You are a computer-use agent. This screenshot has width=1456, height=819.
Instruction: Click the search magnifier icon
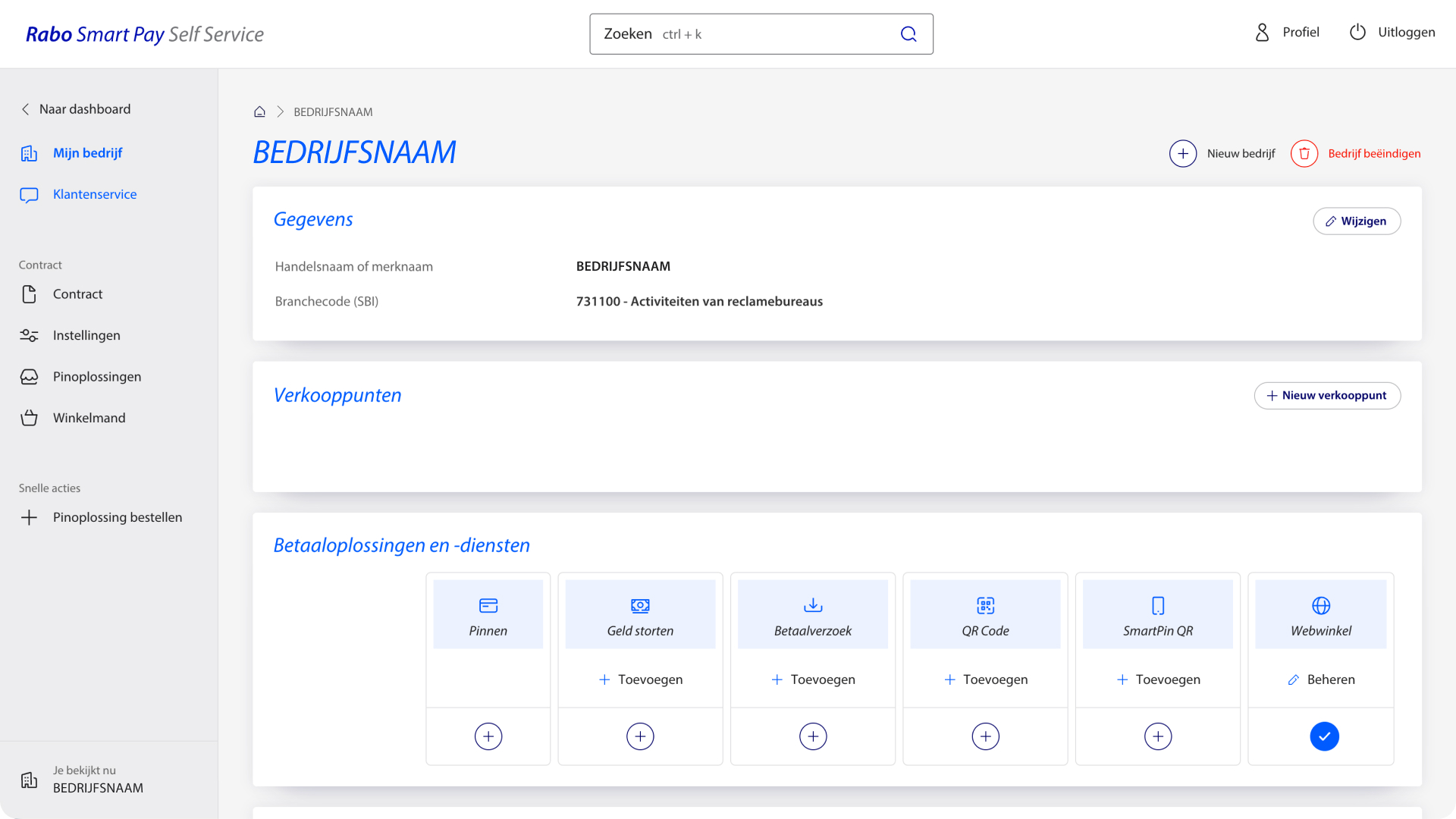coord(908,34)
